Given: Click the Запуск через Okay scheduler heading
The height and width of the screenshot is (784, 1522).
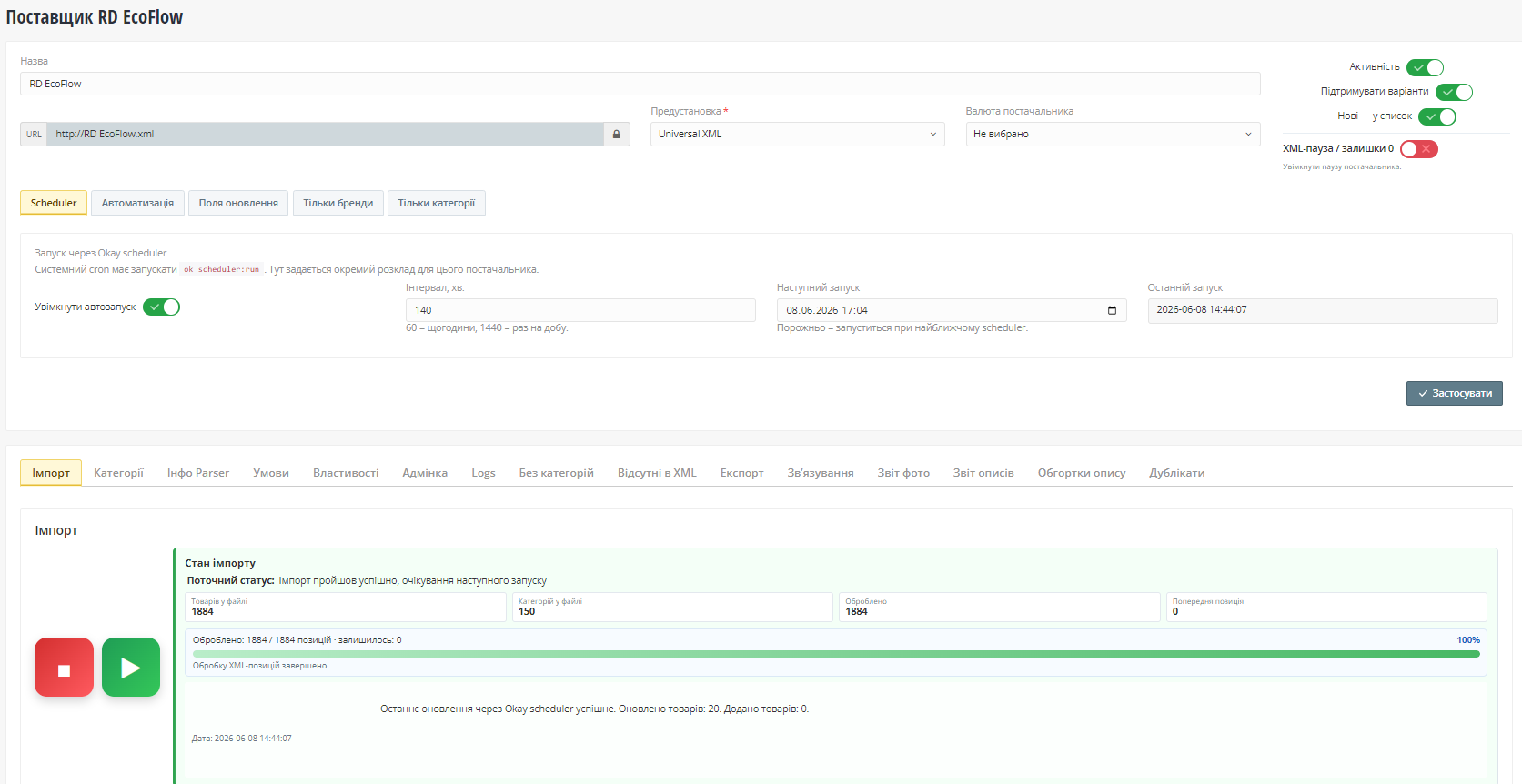Looking at the screenshot, I should (x=101, y=253).
